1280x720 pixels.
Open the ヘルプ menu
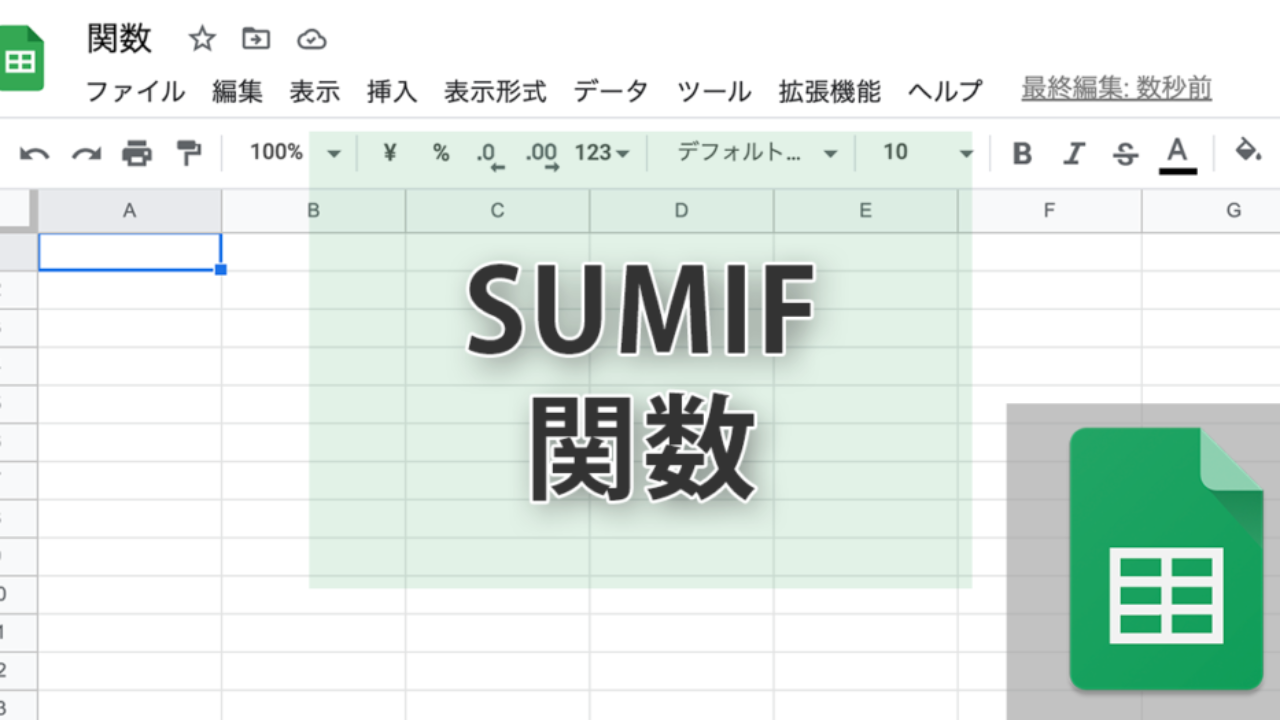[945, 92]
